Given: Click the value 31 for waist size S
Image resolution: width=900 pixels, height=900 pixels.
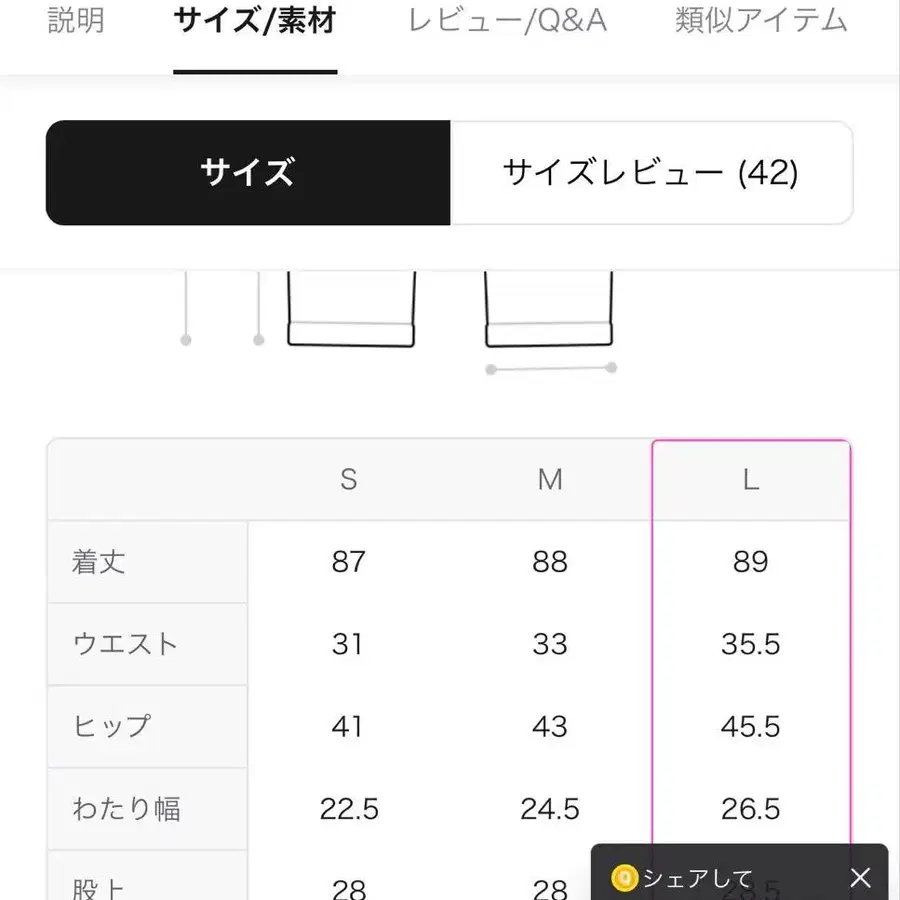Looking at the screenshot, I should [348, 644].
